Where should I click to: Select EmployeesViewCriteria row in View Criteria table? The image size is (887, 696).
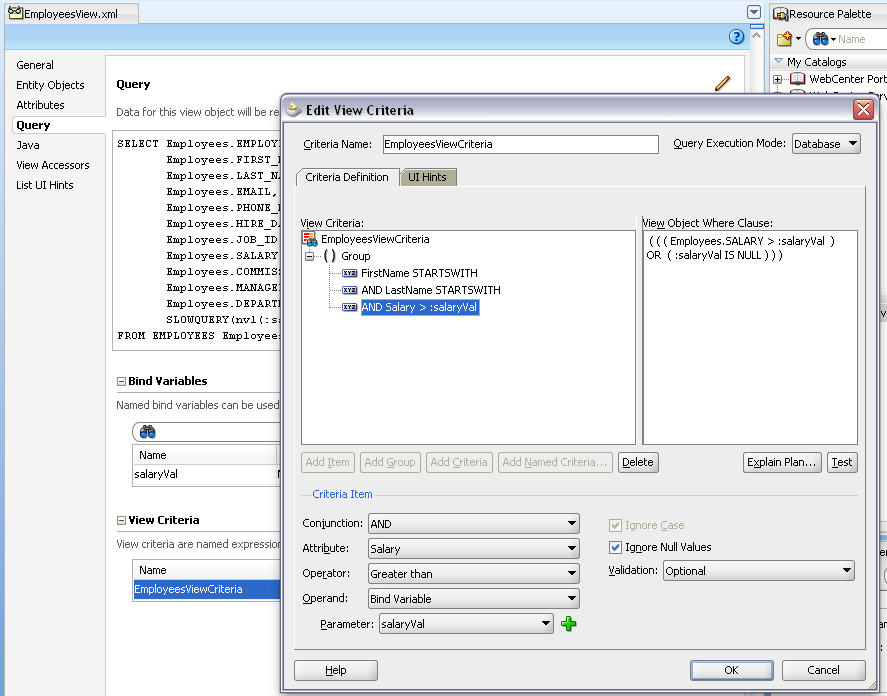click(206, 589)
